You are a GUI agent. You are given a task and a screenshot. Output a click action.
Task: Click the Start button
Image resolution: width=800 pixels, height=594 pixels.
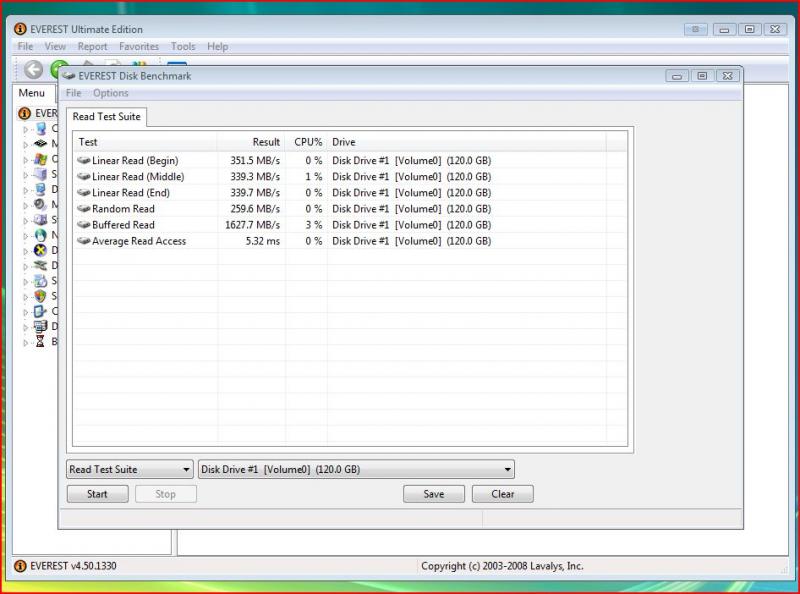[97, 494]
